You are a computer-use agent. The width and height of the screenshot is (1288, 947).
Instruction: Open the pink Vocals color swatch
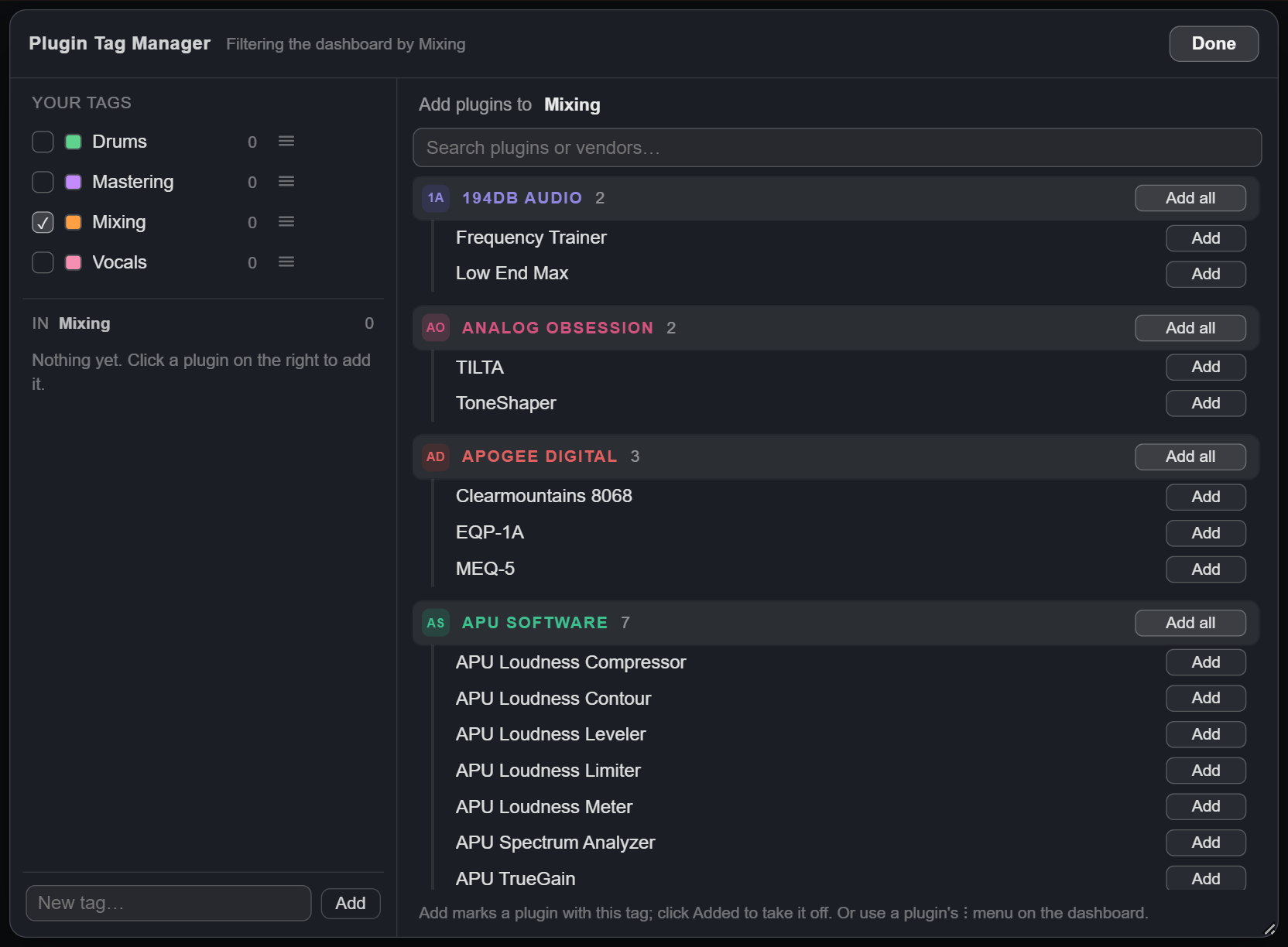tap(74, 262)
